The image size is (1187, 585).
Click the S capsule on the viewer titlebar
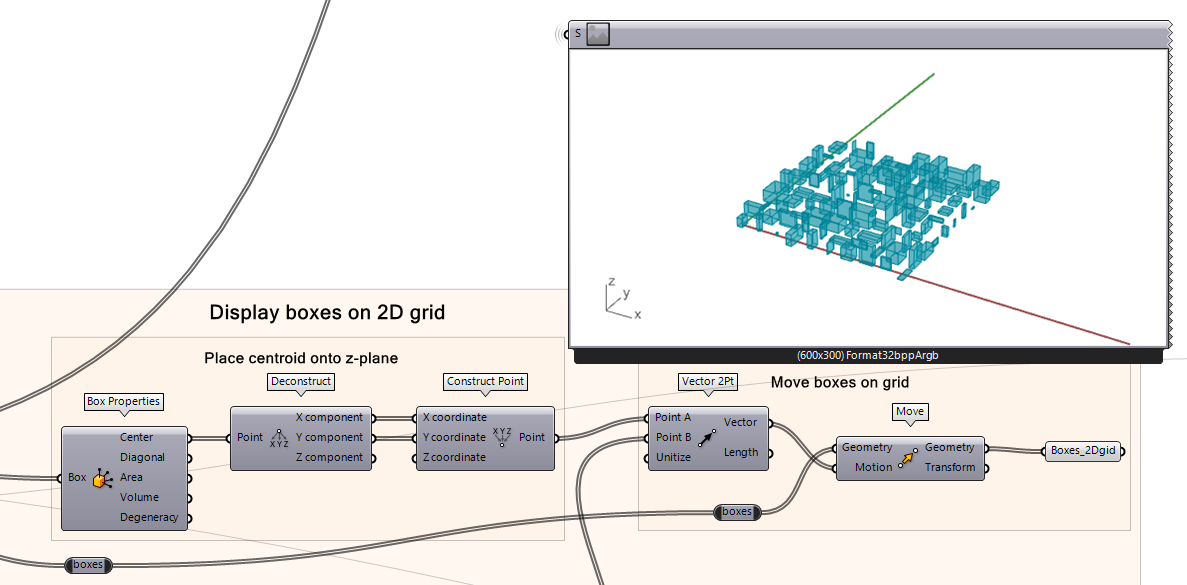[x=577, y=33]
